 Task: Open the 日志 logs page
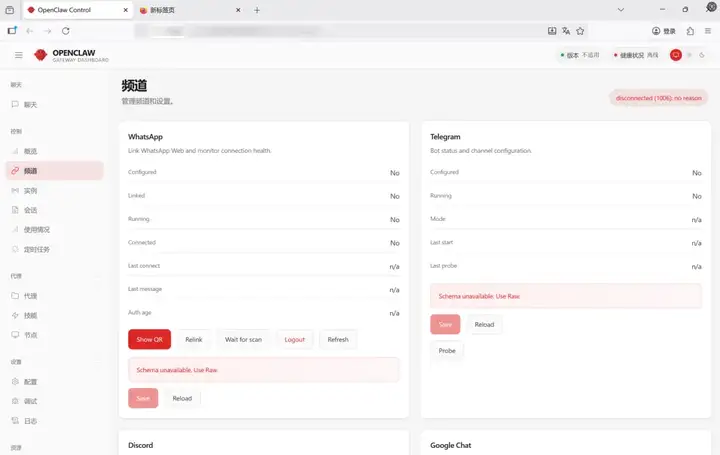pyautogui.click(x=54, y=421)
